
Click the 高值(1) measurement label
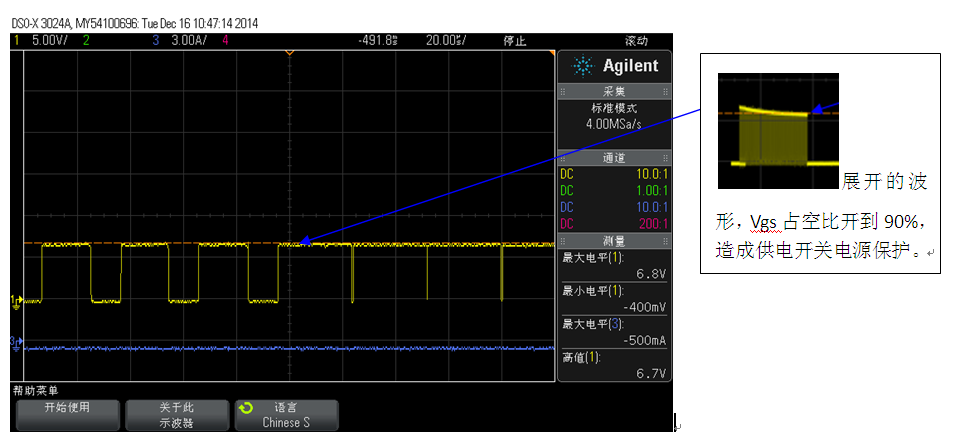(x=581, y=357)
